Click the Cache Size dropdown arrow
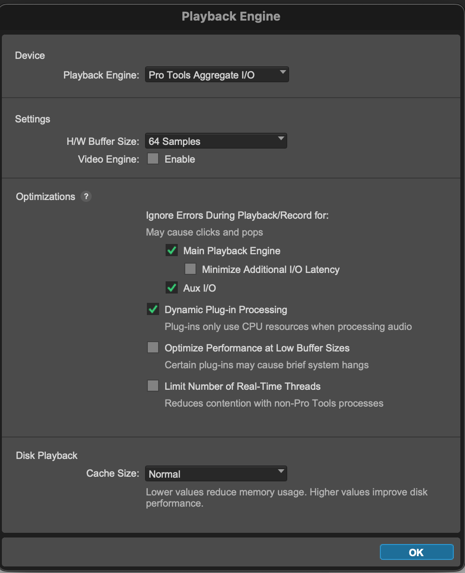465x573 pixels. tap(281, 471)
